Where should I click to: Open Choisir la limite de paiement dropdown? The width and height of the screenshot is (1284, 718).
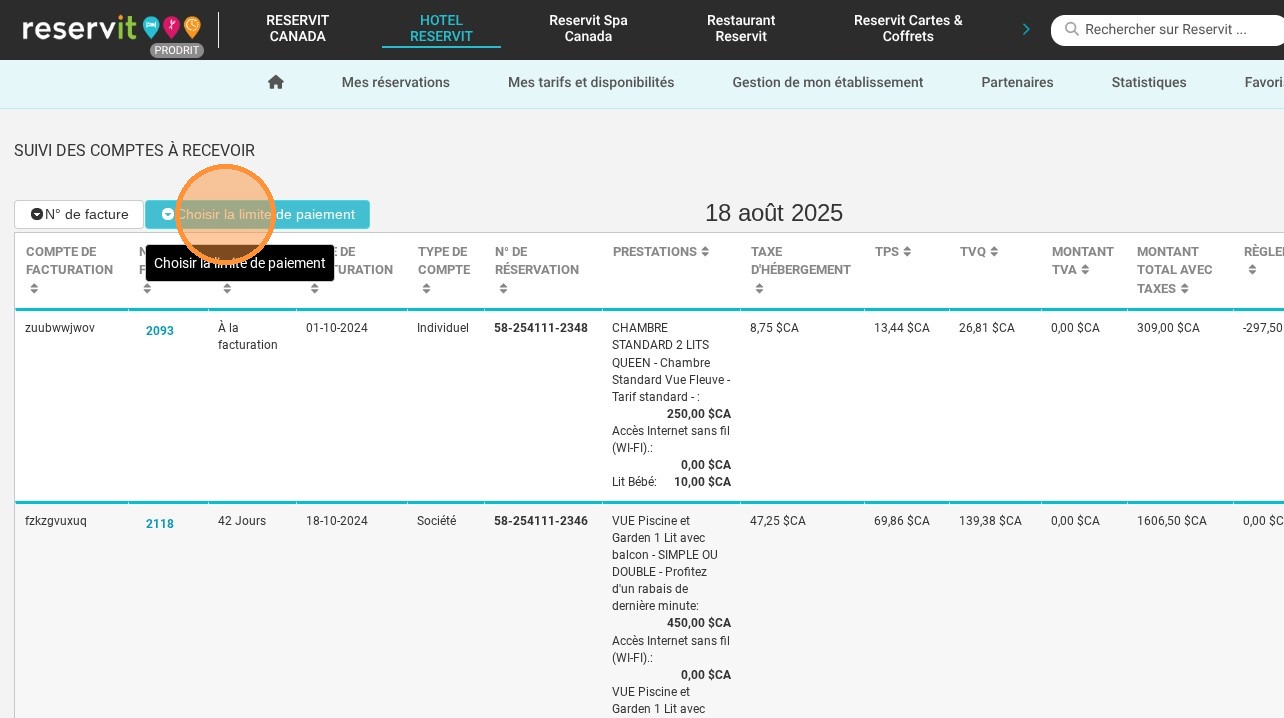(x=257, y=214)
